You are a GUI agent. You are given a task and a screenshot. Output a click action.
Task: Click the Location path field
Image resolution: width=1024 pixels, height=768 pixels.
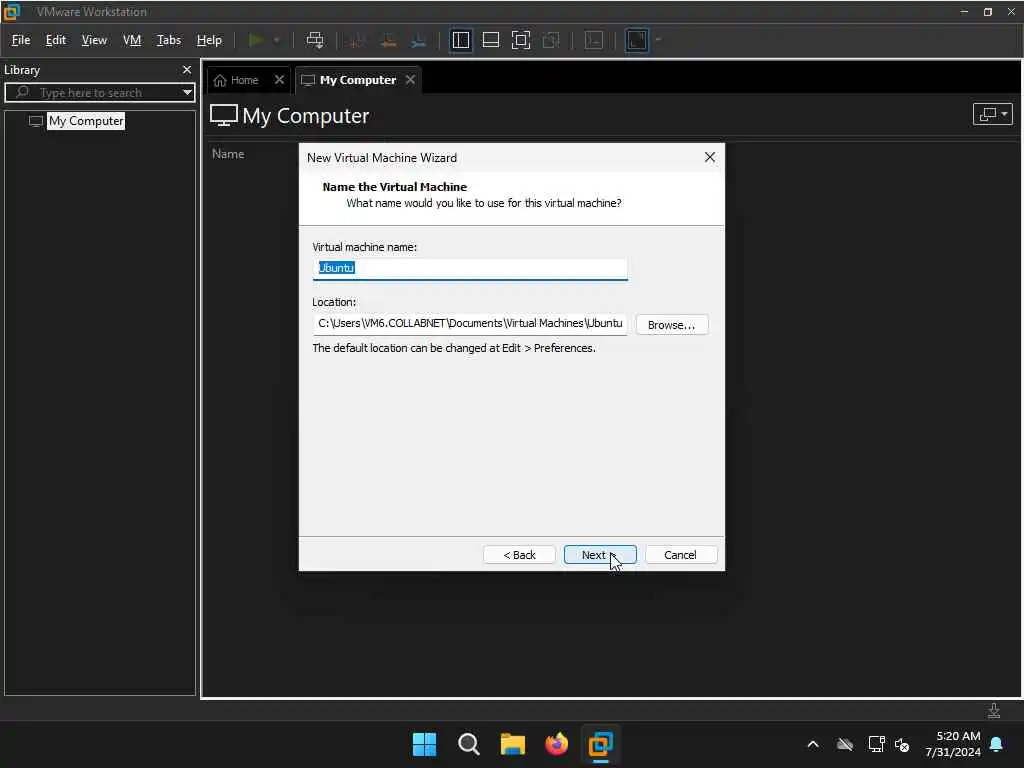point(470,324)
